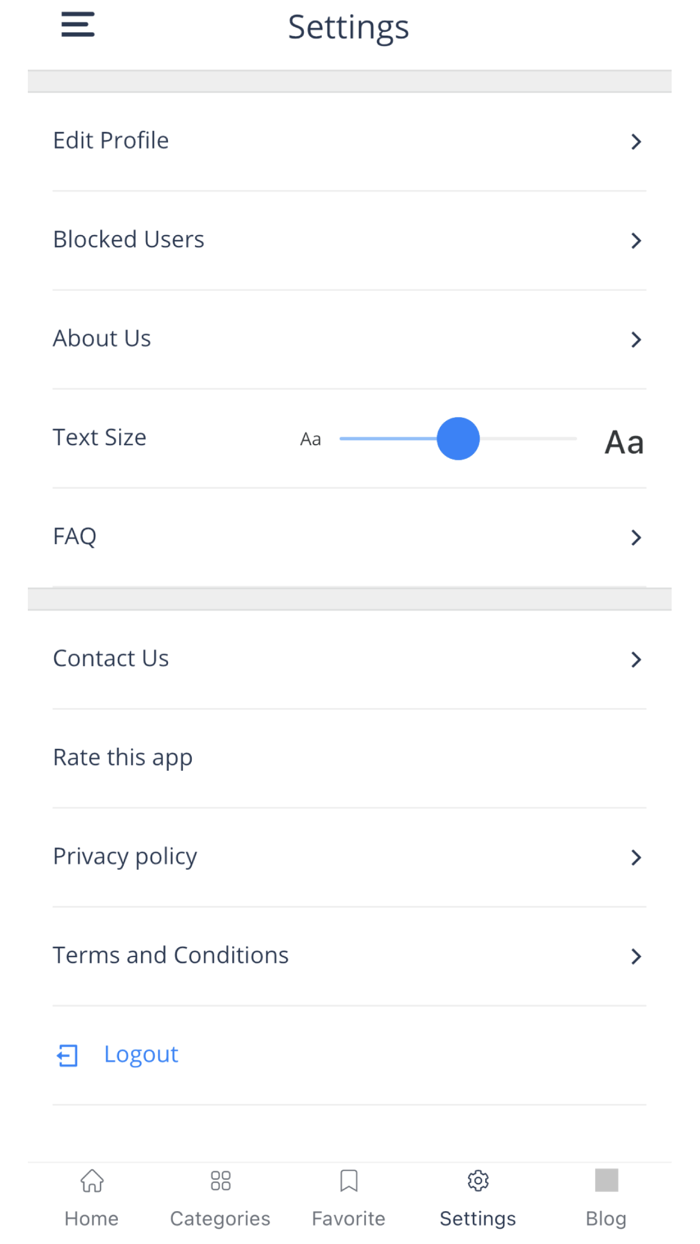Open the hamburger menu
The width and height of the screenshot is (700, 1244).
tap(78, 25)
